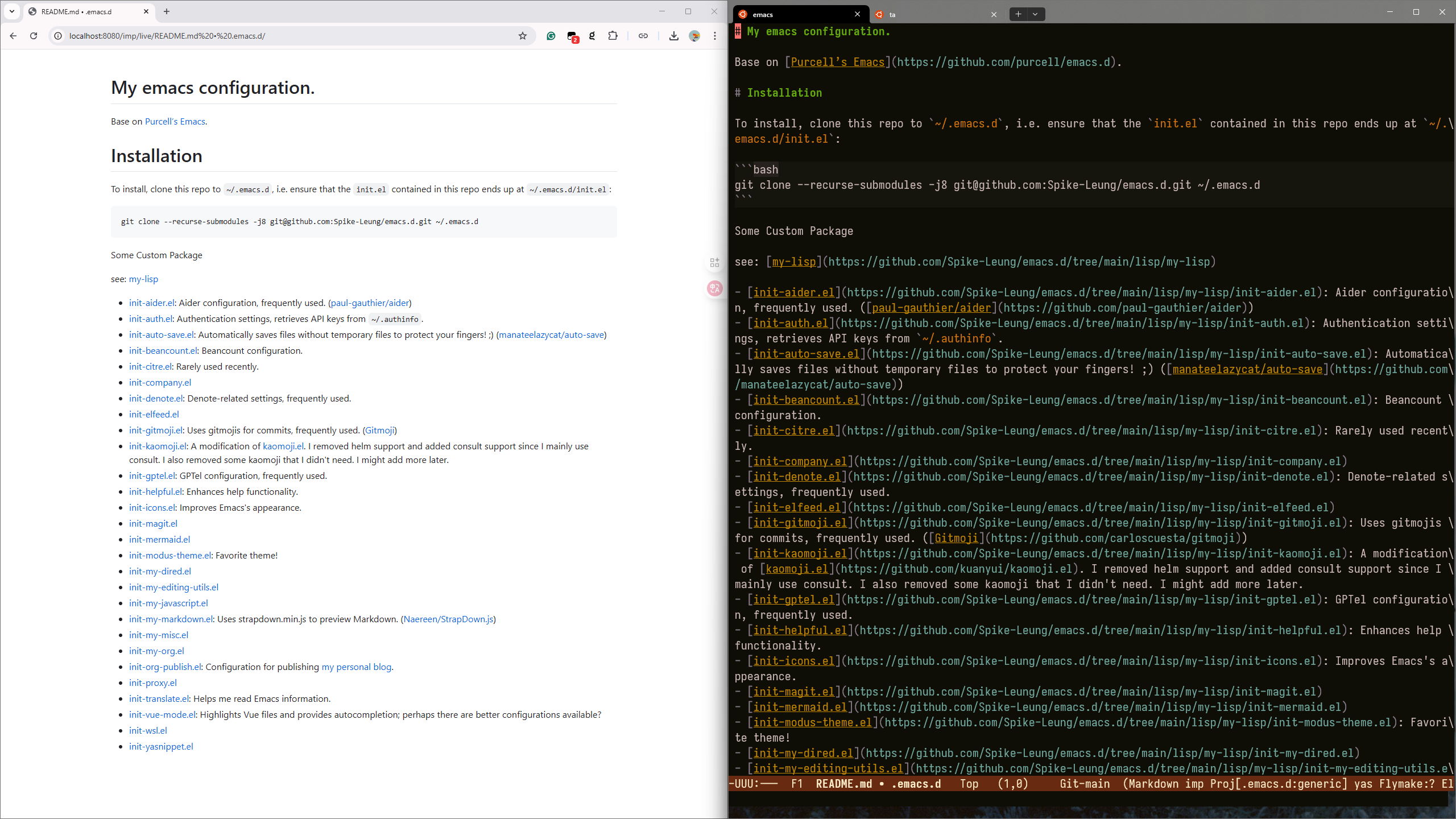Close the 'ta' terminal tab
This screenshot has height=819, width=1456.
tap(994, 14)
